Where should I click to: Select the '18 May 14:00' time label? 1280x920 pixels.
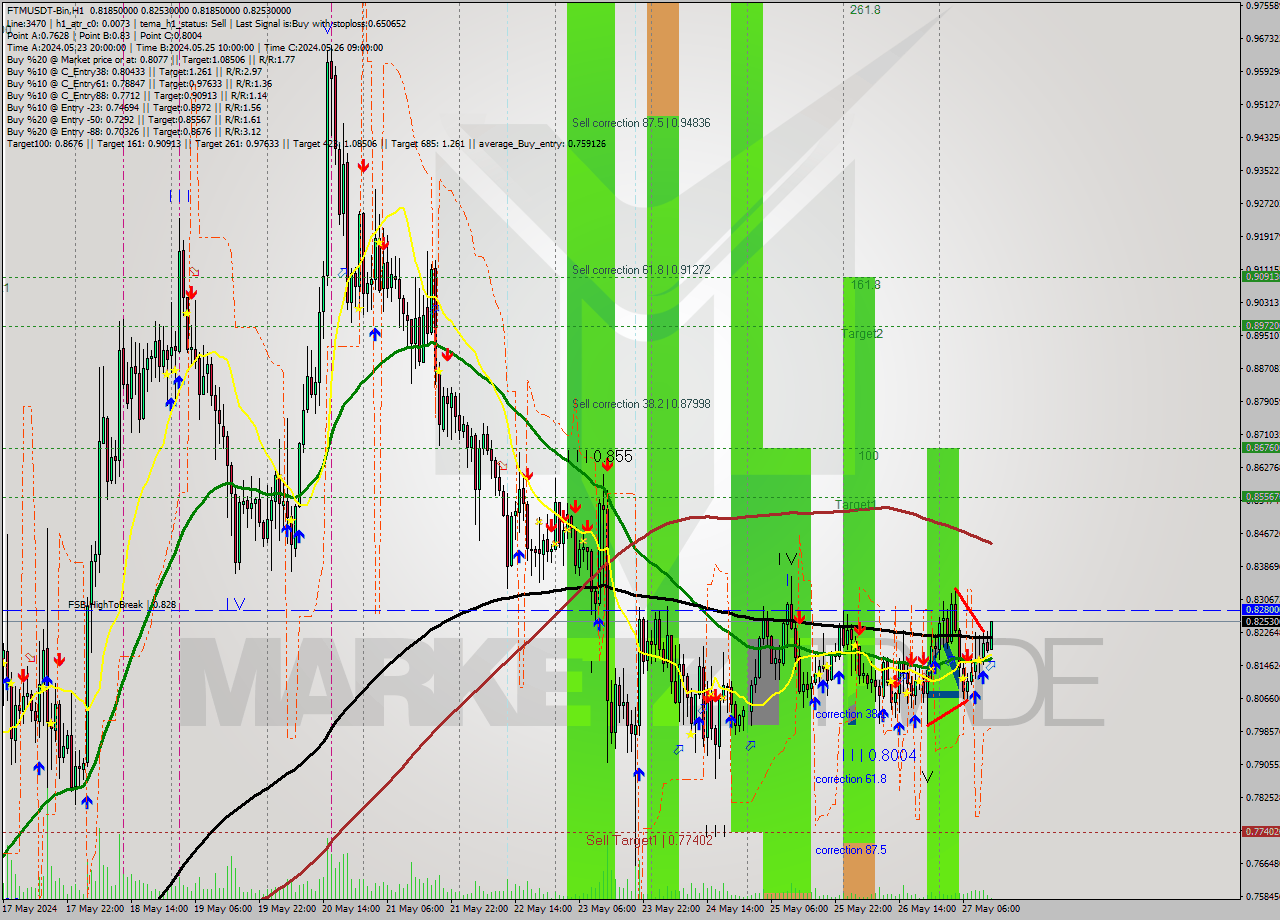158,909
